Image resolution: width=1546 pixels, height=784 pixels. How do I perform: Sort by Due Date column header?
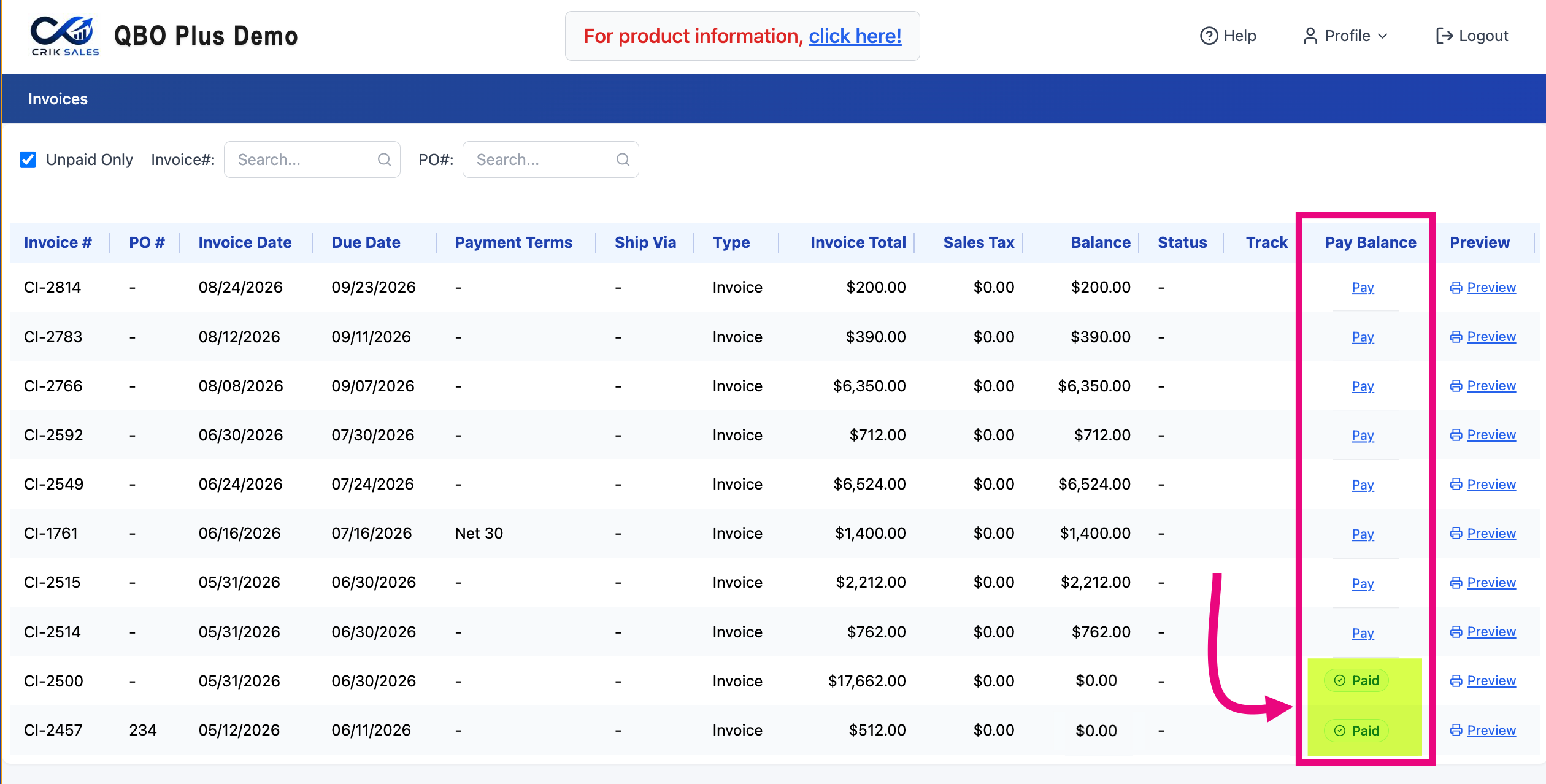(366, 242)
